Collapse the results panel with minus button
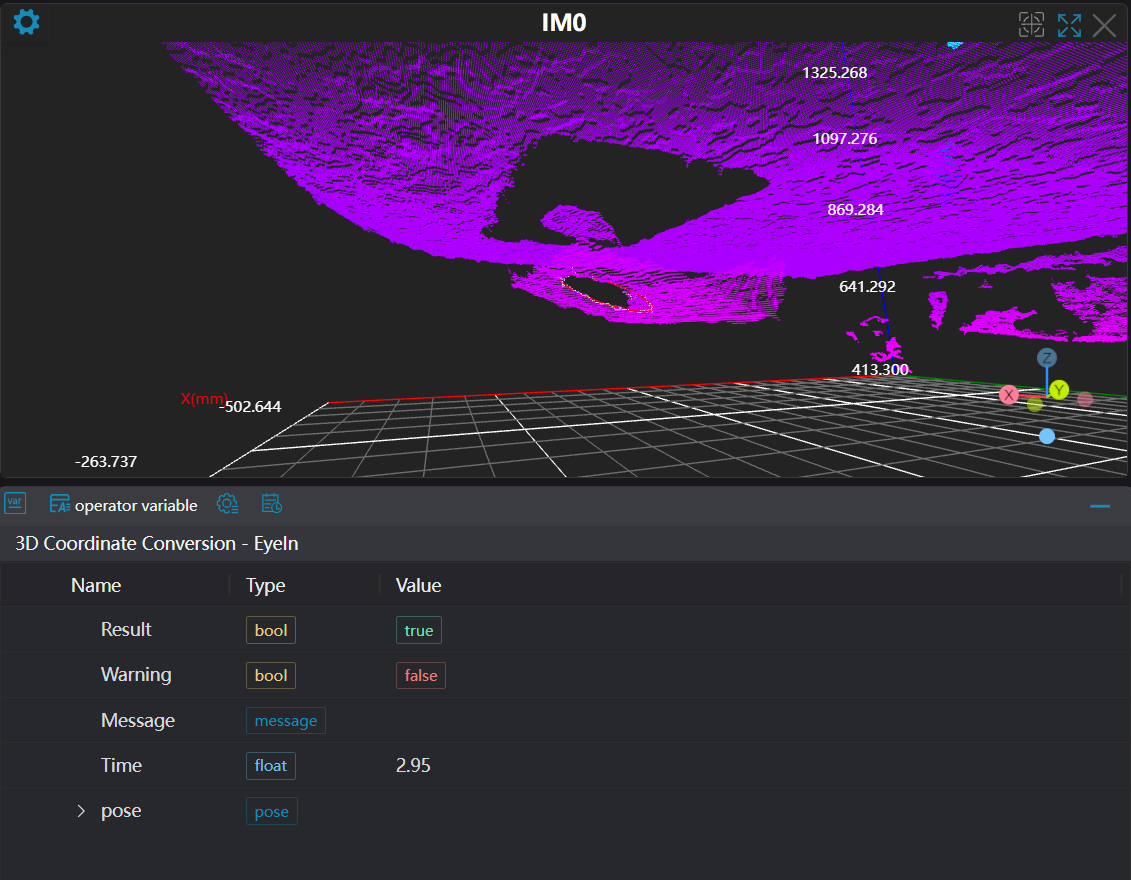 click(1100, 507)
